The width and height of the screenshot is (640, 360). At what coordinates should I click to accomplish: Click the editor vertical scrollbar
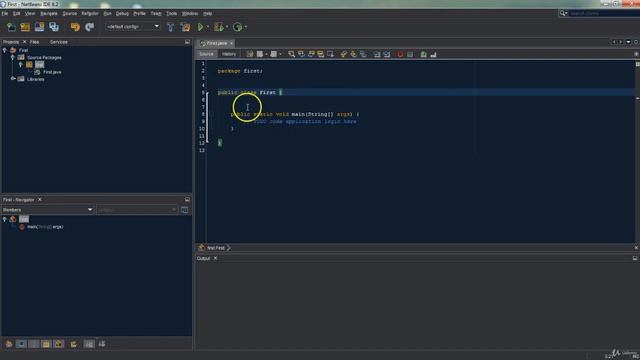point(638,151)
